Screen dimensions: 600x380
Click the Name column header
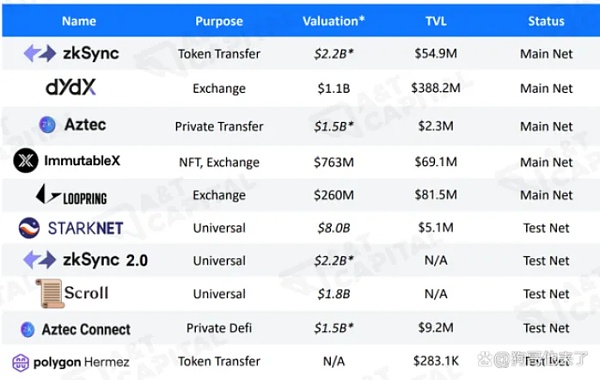point(79,21)
